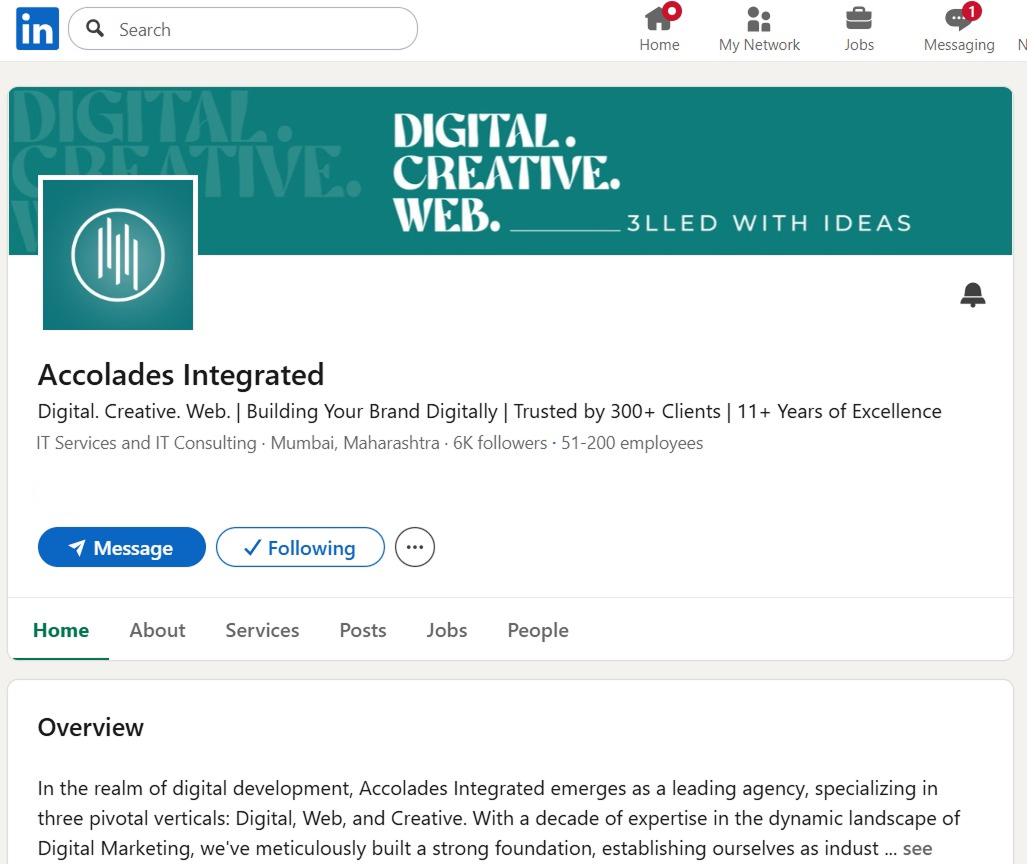
Task: Open the Posts tab
Action: [363, 630]
